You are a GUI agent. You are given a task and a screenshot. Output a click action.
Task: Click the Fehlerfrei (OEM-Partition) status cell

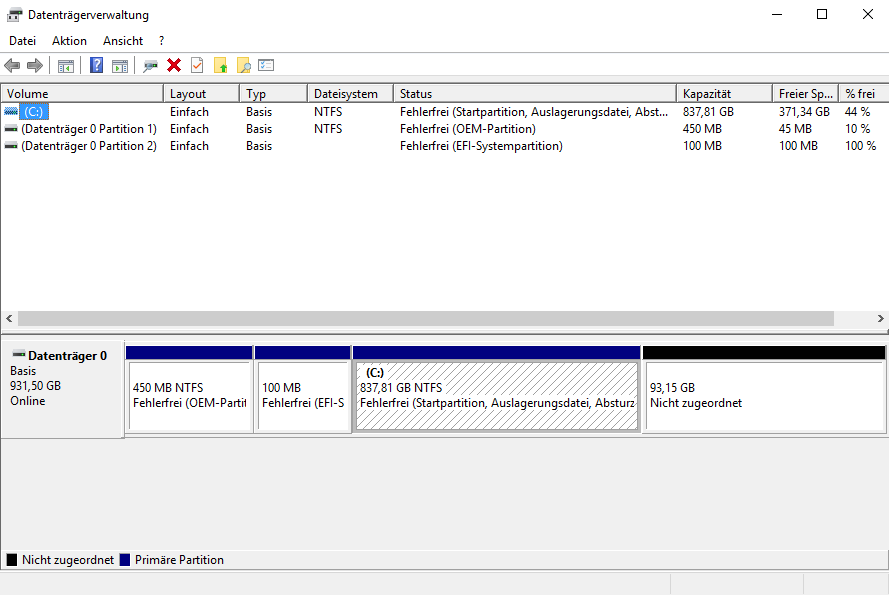point(468,129)
